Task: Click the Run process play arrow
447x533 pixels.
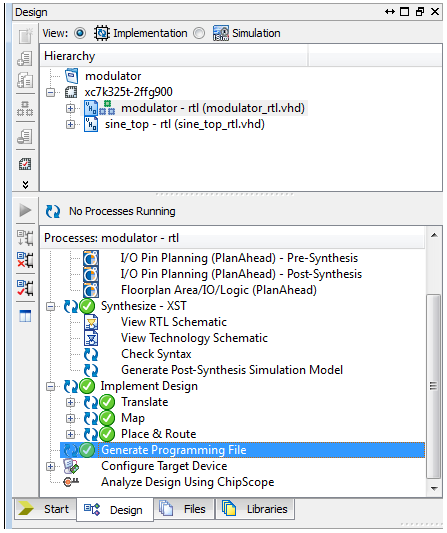Action: (25, 210)
